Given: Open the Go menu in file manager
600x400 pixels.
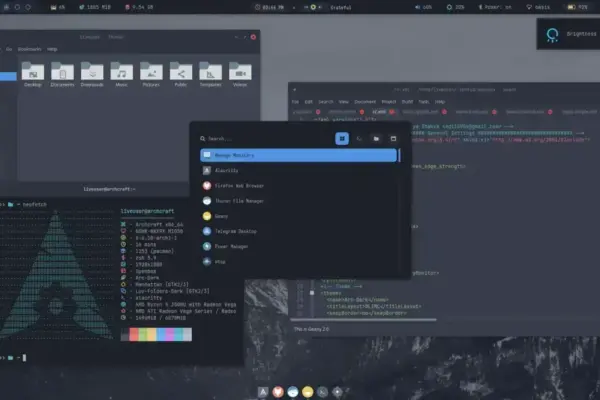Looking at the screenshot, I should 9,49.
